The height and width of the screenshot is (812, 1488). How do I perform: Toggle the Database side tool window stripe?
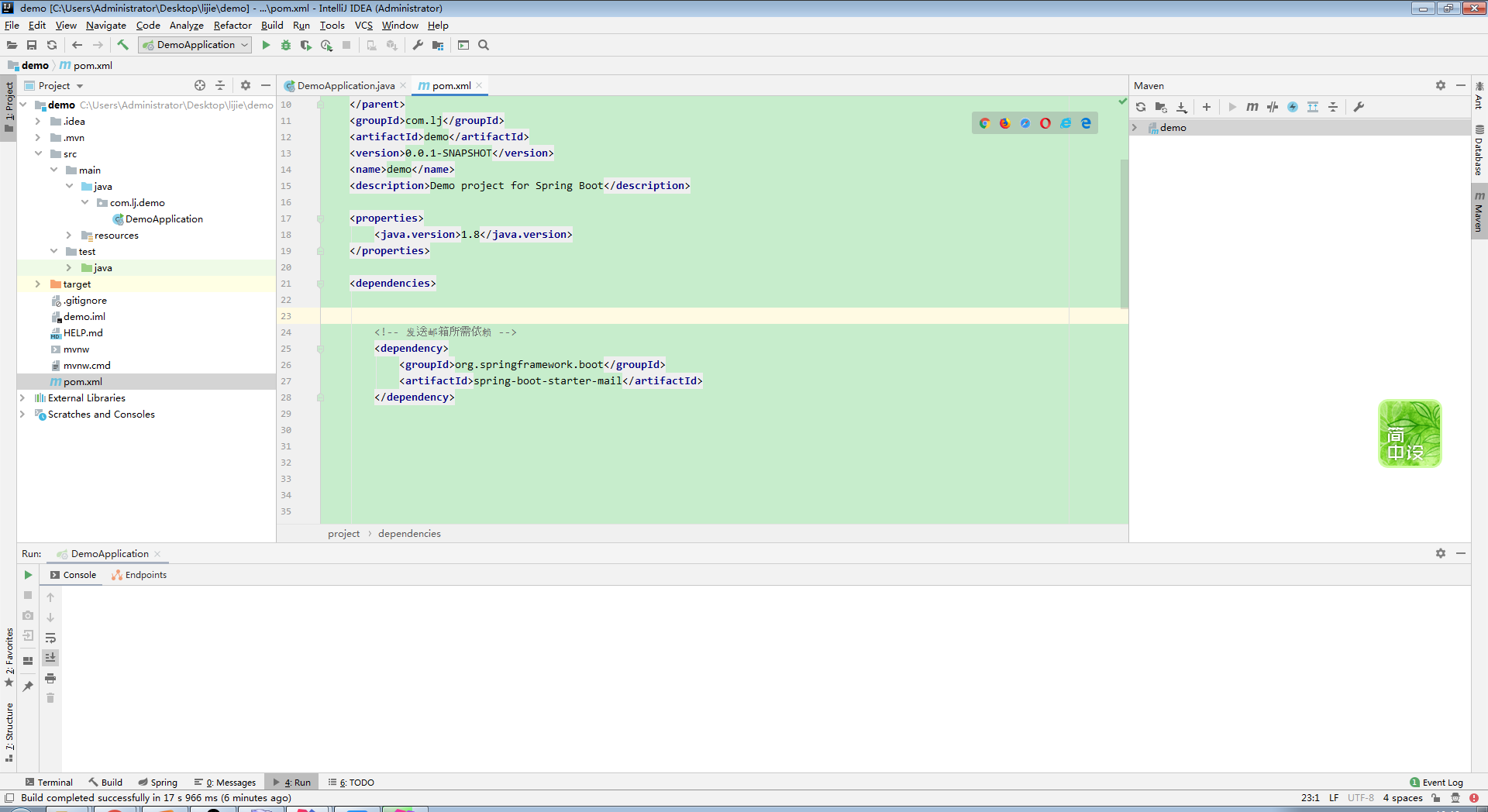(x=1479, y=150)
